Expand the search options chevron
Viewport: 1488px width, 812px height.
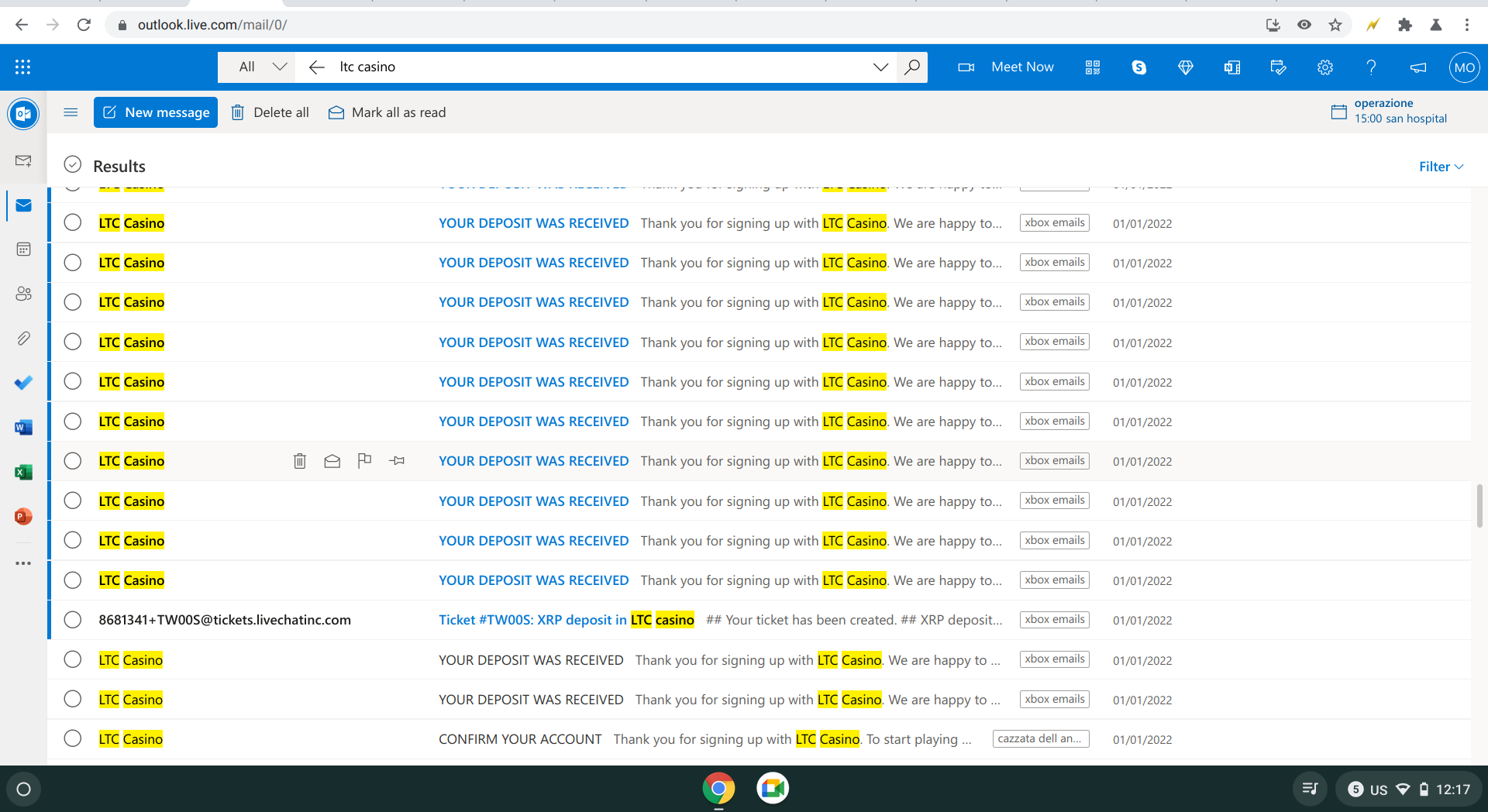click(x=880, y=67)
